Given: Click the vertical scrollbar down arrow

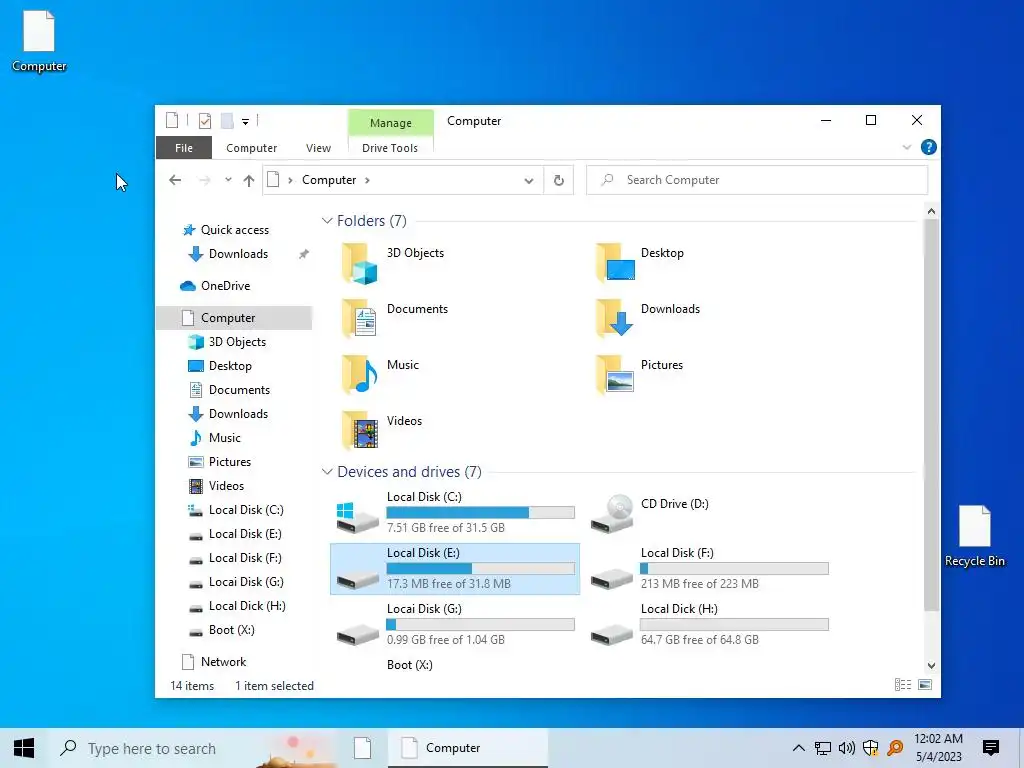Looking at the screenshot, I should [x=931, y=665].
